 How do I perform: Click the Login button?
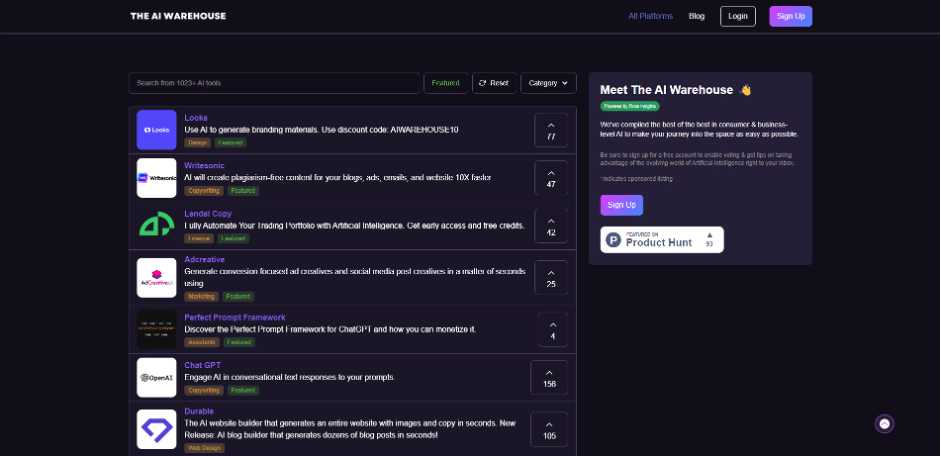point(738,16)
